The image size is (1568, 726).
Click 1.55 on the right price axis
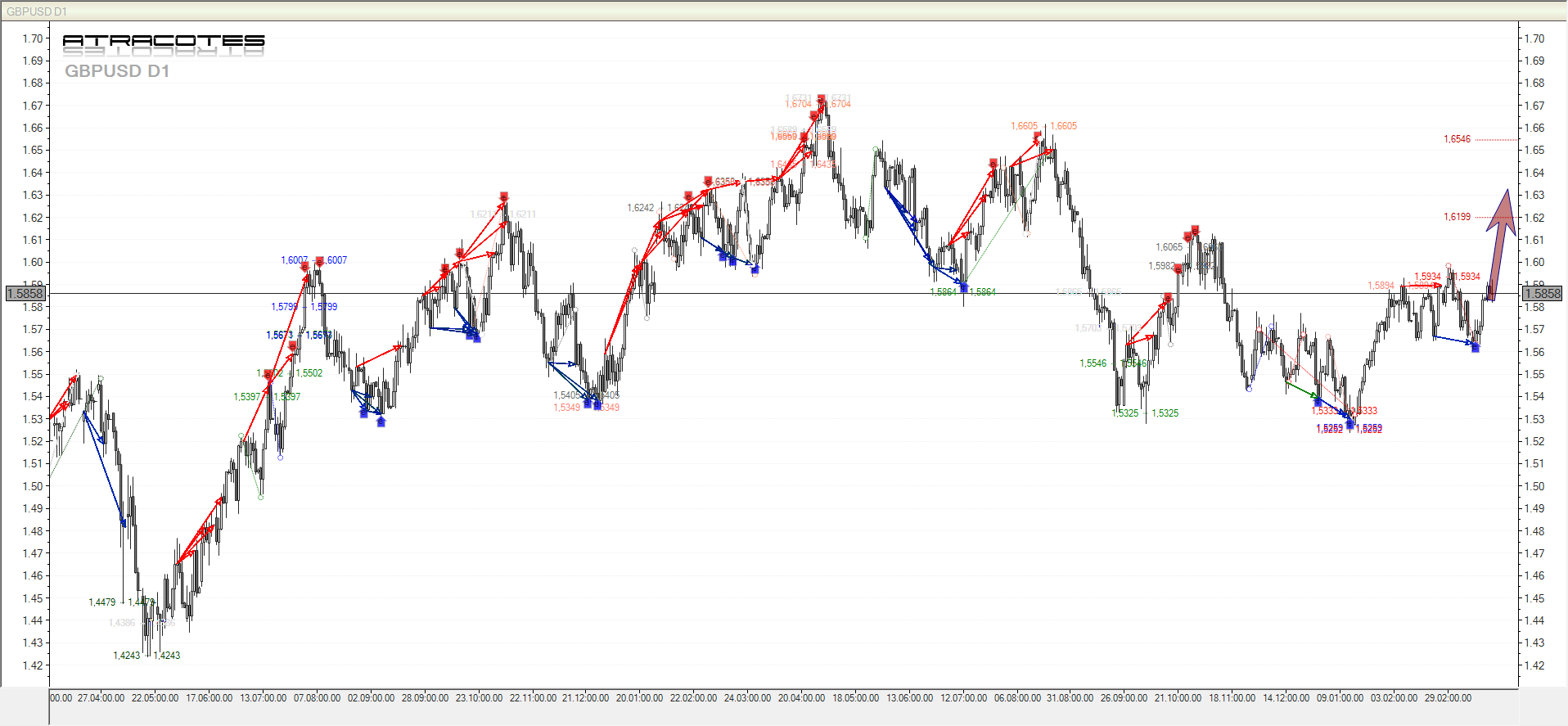coord(1534,374)
